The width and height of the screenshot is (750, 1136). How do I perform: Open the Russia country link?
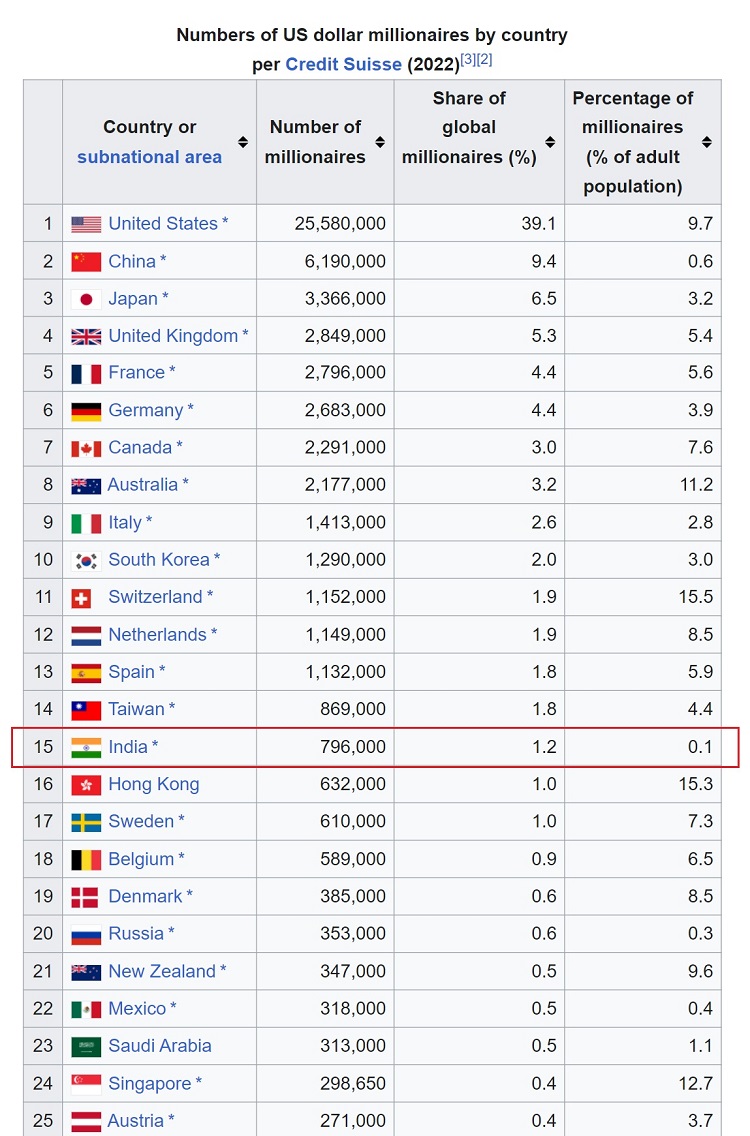[x=136, y=934]
